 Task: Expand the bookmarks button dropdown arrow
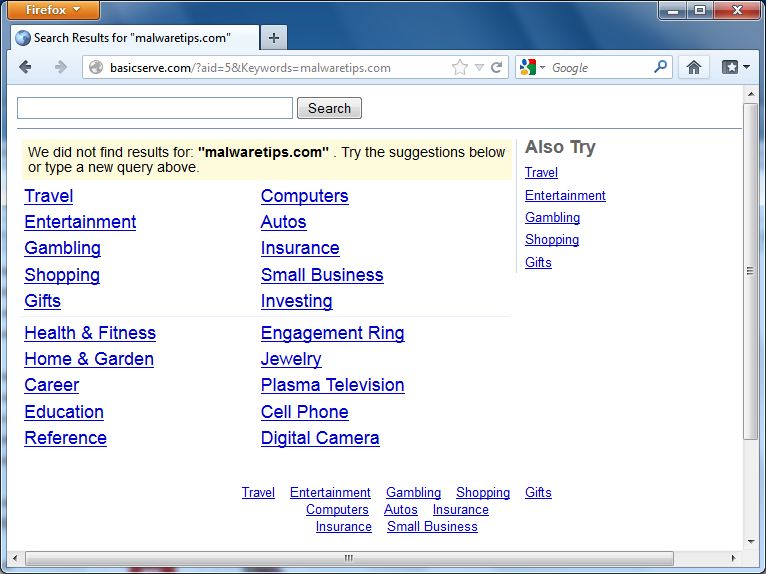tap(746, 67)
